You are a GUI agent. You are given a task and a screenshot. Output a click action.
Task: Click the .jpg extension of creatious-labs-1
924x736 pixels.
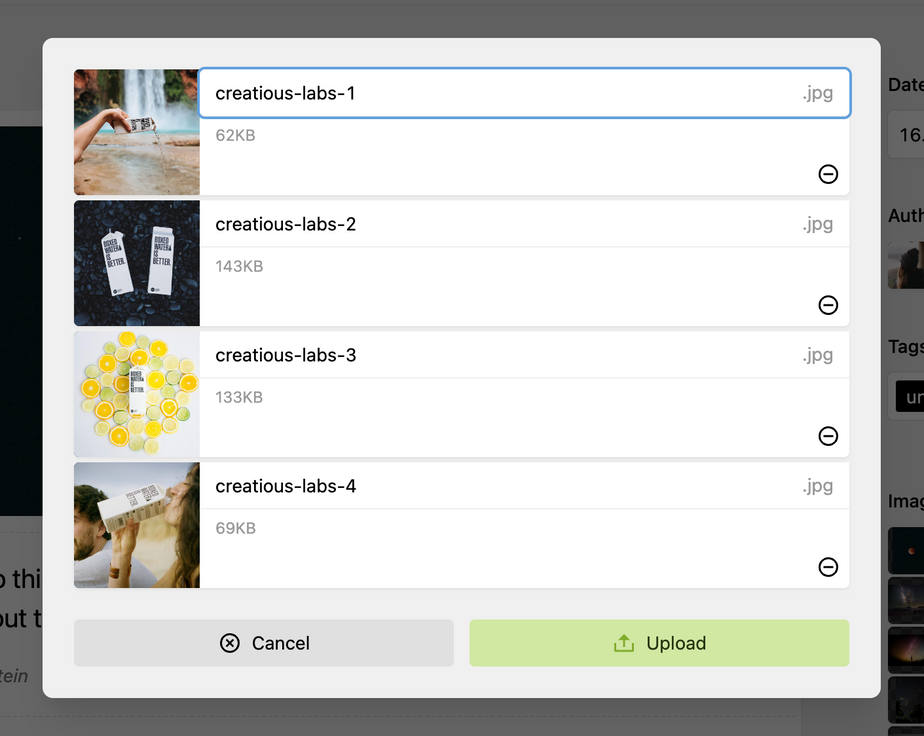[817, 93]
